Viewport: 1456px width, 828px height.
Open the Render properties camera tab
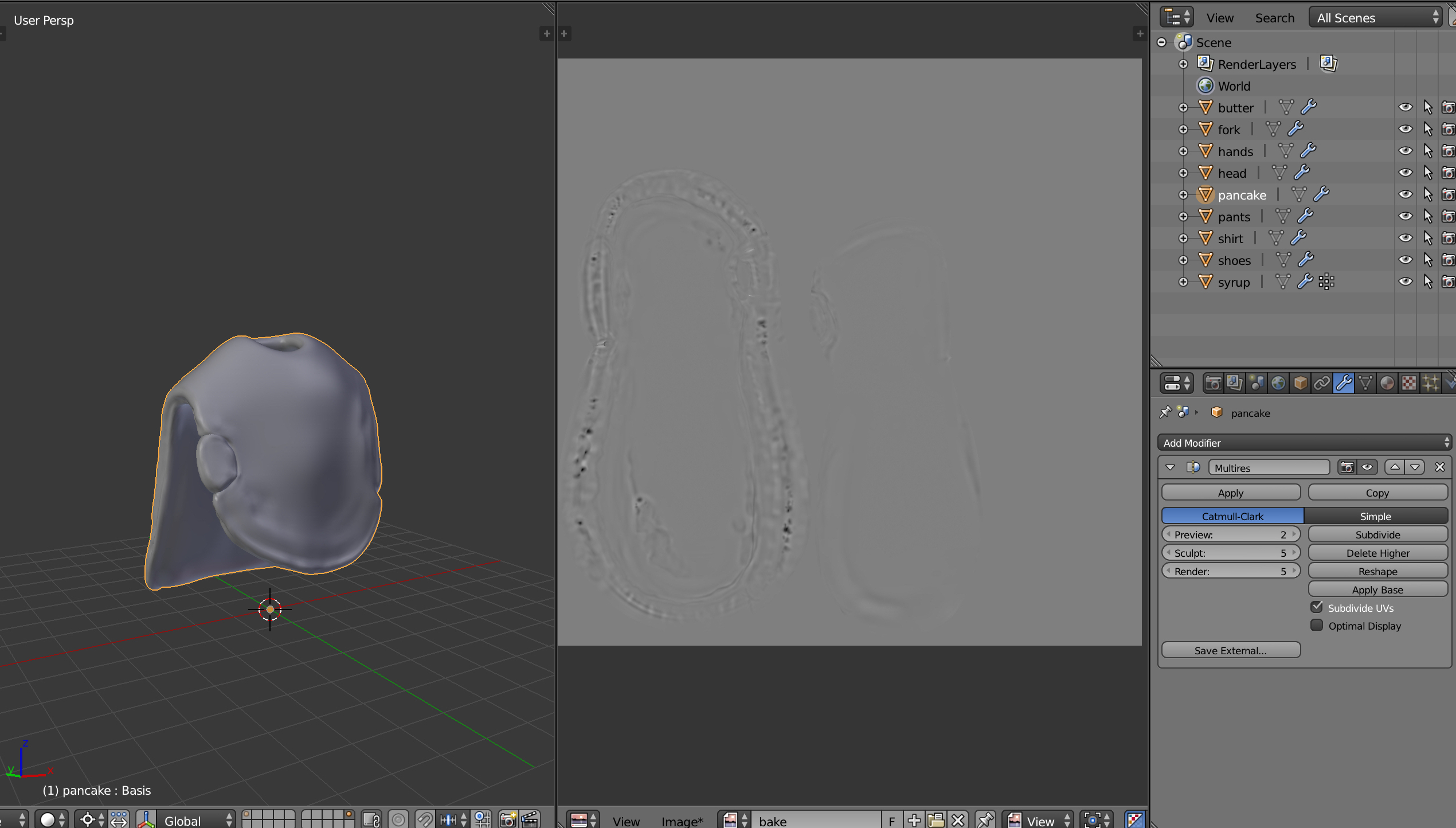point(1213,383)
